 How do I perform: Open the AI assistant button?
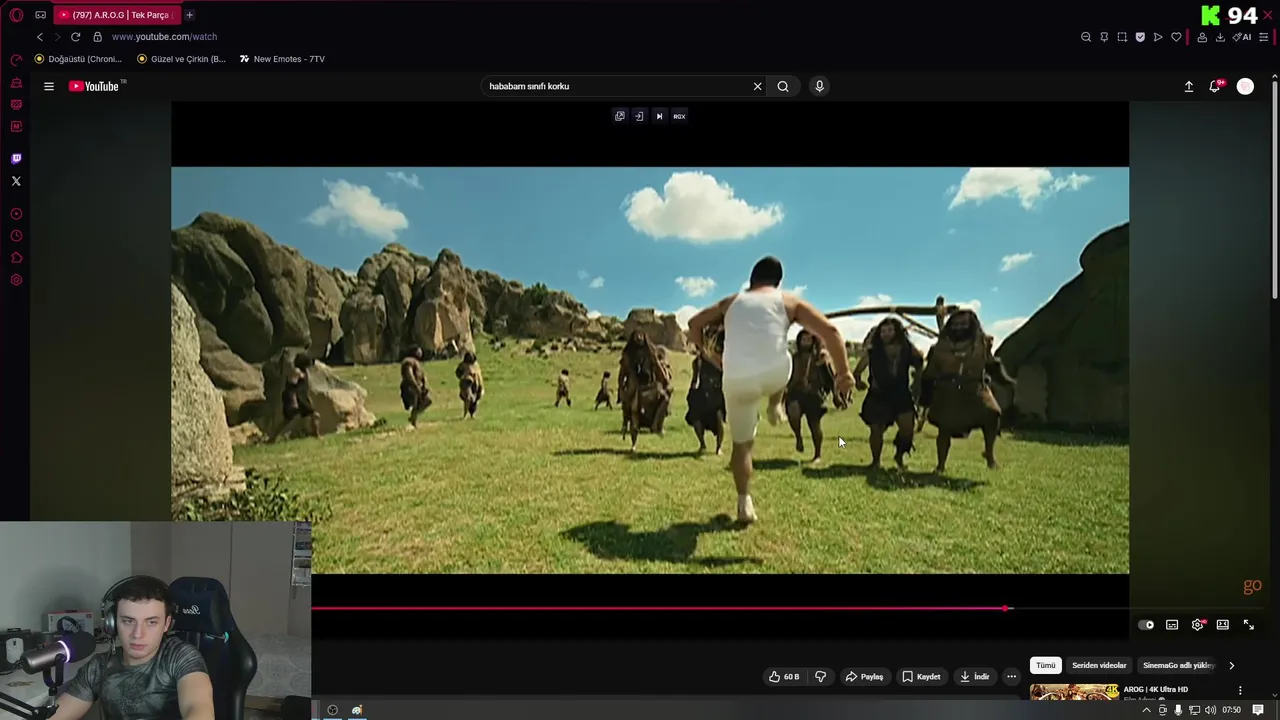[1242, 37]
